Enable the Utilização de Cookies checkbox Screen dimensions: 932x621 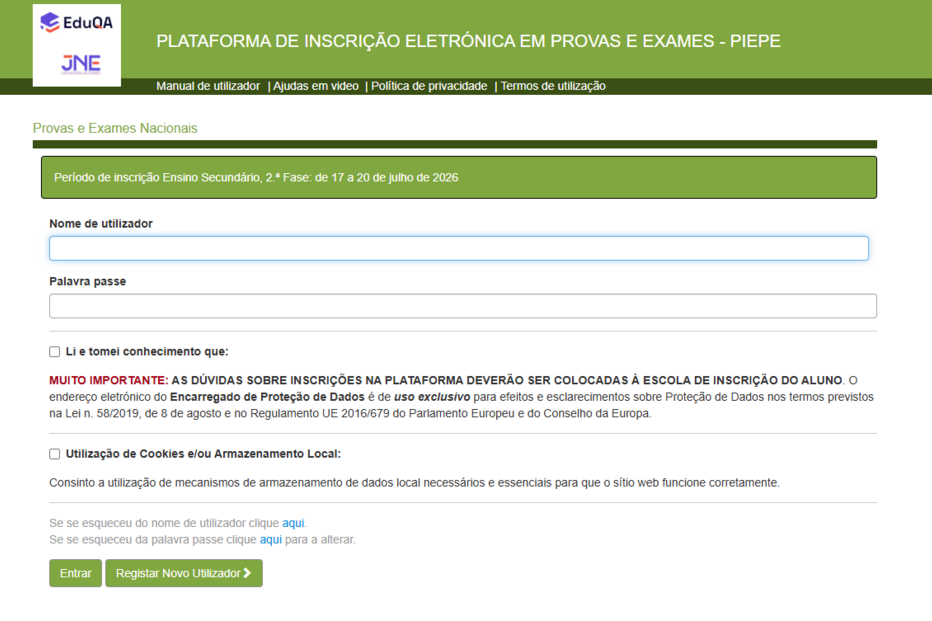55,454
